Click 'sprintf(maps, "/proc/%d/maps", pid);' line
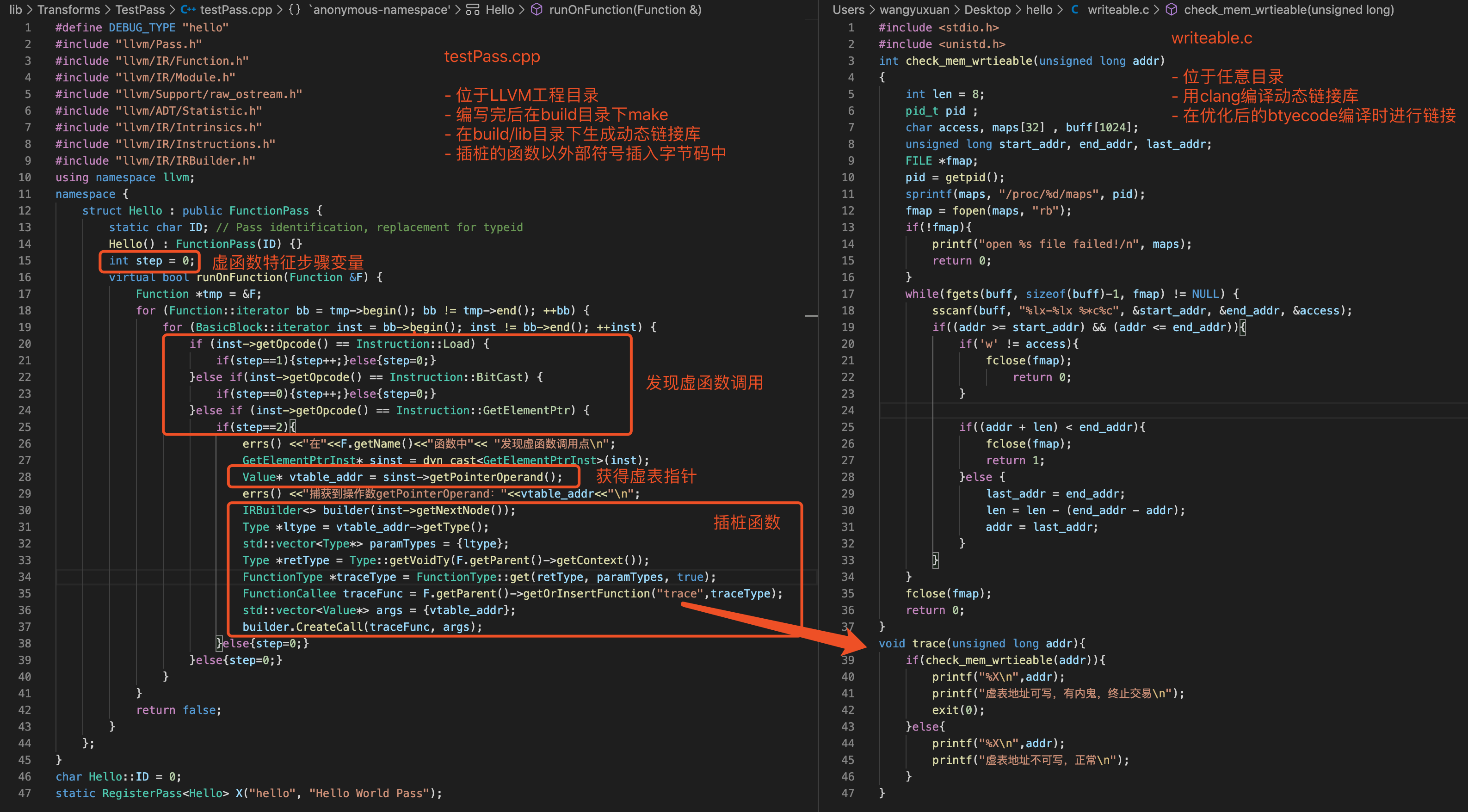 [1024, 194]
